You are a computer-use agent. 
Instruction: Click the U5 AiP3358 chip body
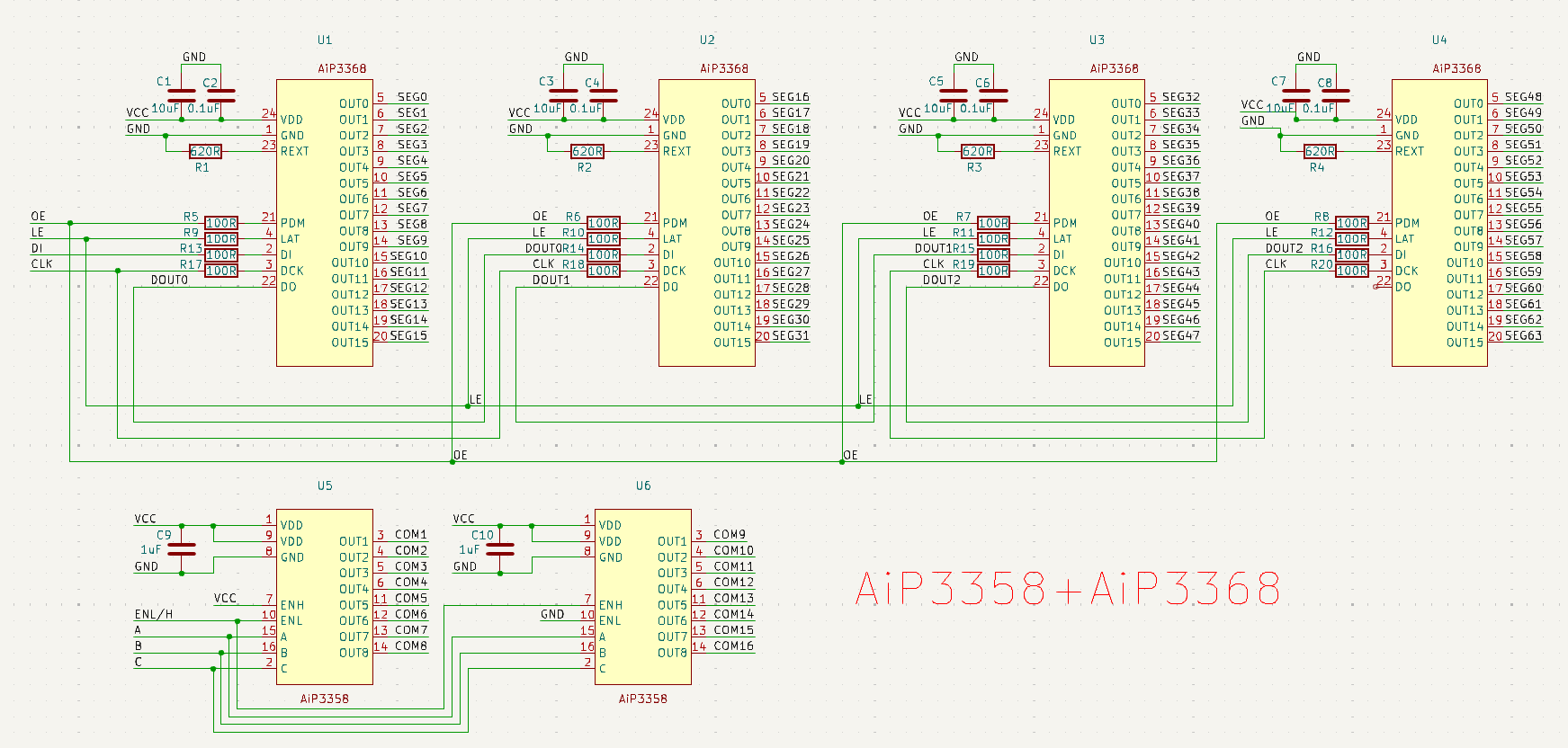point(324,597)
